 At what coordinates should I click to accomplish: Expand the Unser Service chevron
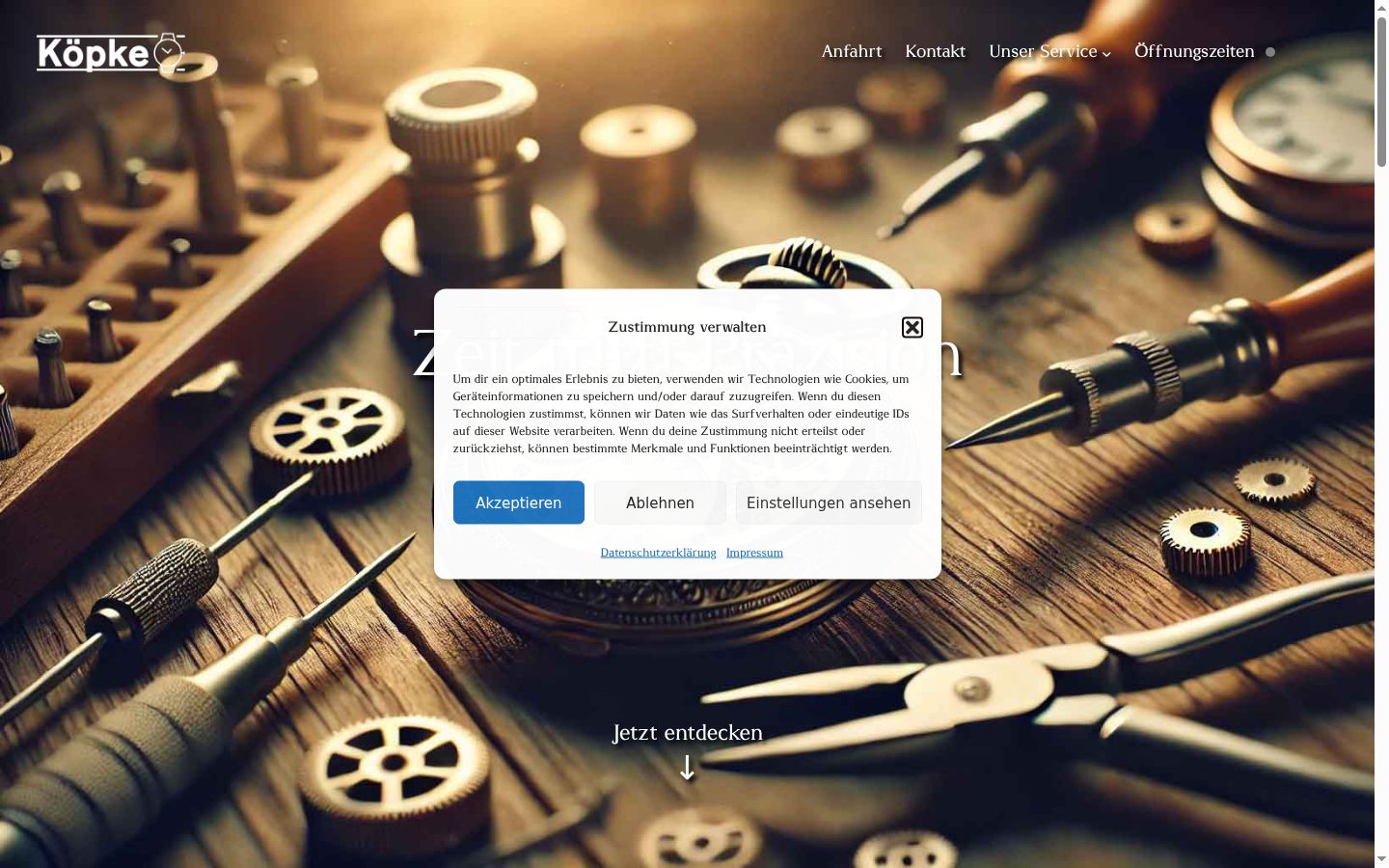click(1106, 54)
